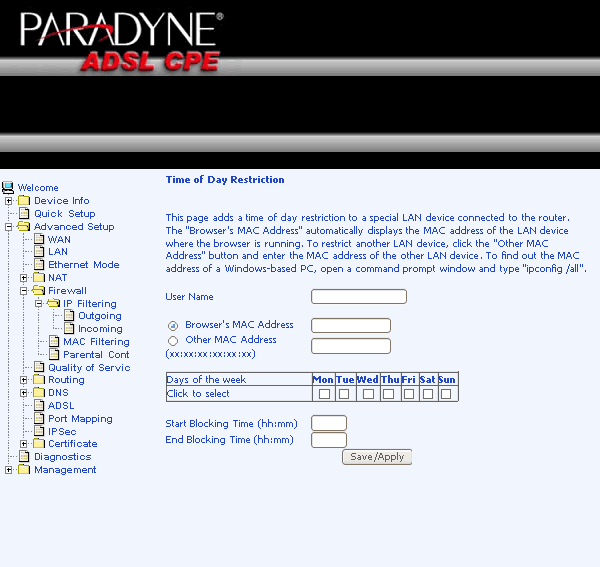Expand the Routing tree node

pyautogui.click(x=24, y=380)
